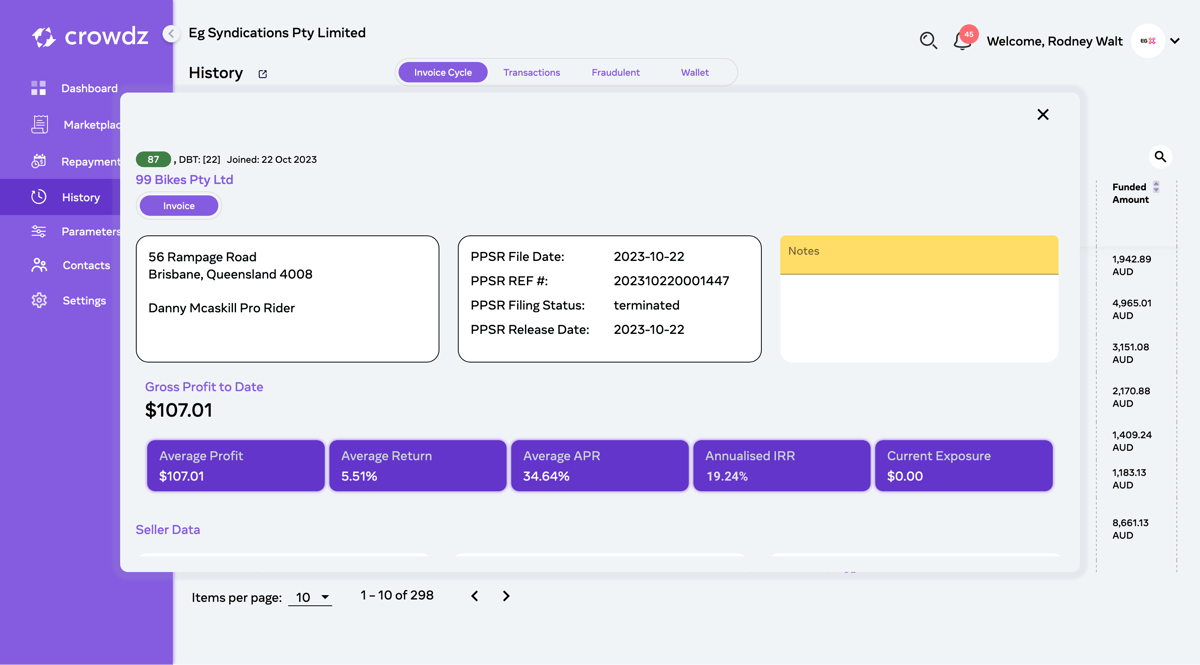Open the 99 Bikes Pty Ltd link

tap(185, 180)
